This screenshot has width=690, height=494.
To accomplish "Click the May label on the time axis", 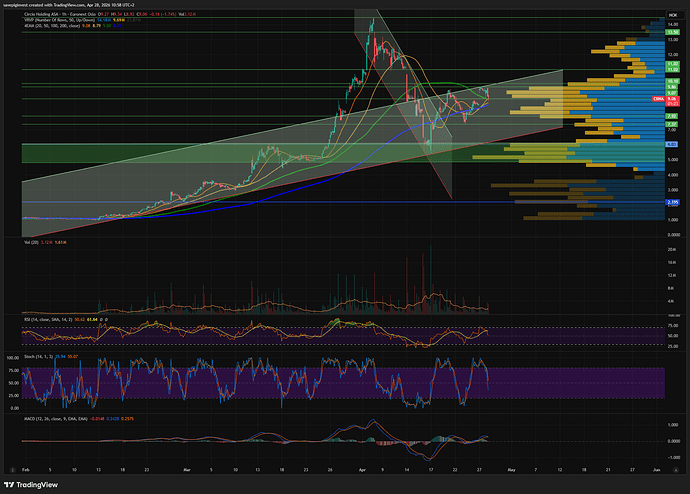I will coord(509,469).
